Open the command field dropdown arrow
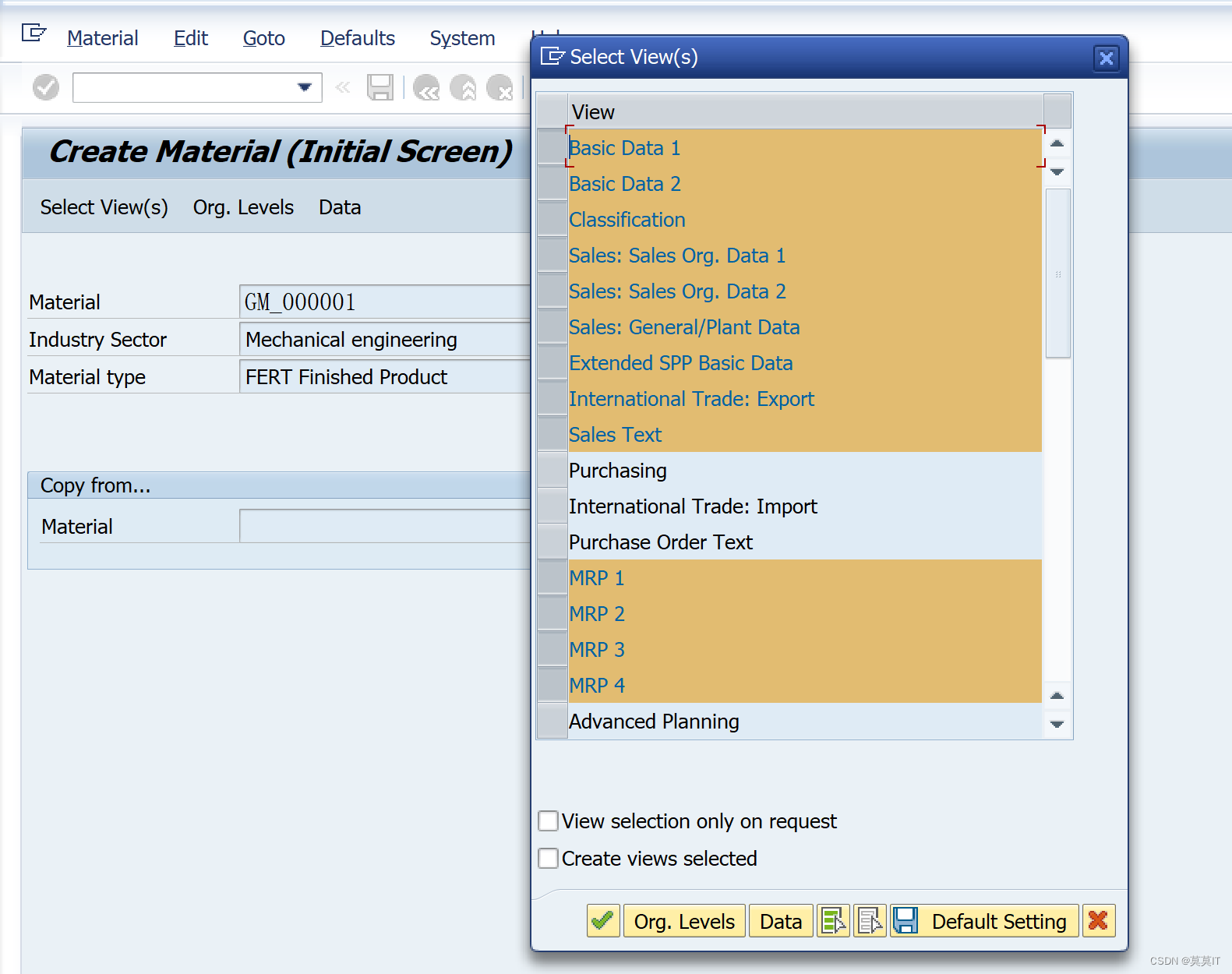This screenshot has width=1232, height=974. coord(305,87)
